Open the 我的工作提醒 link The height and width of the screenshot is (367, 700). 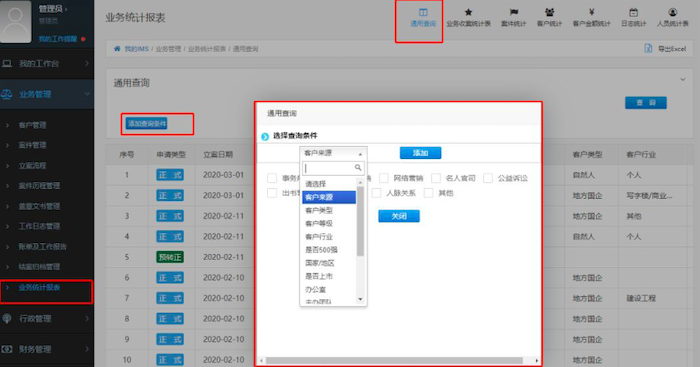(58, 39)
